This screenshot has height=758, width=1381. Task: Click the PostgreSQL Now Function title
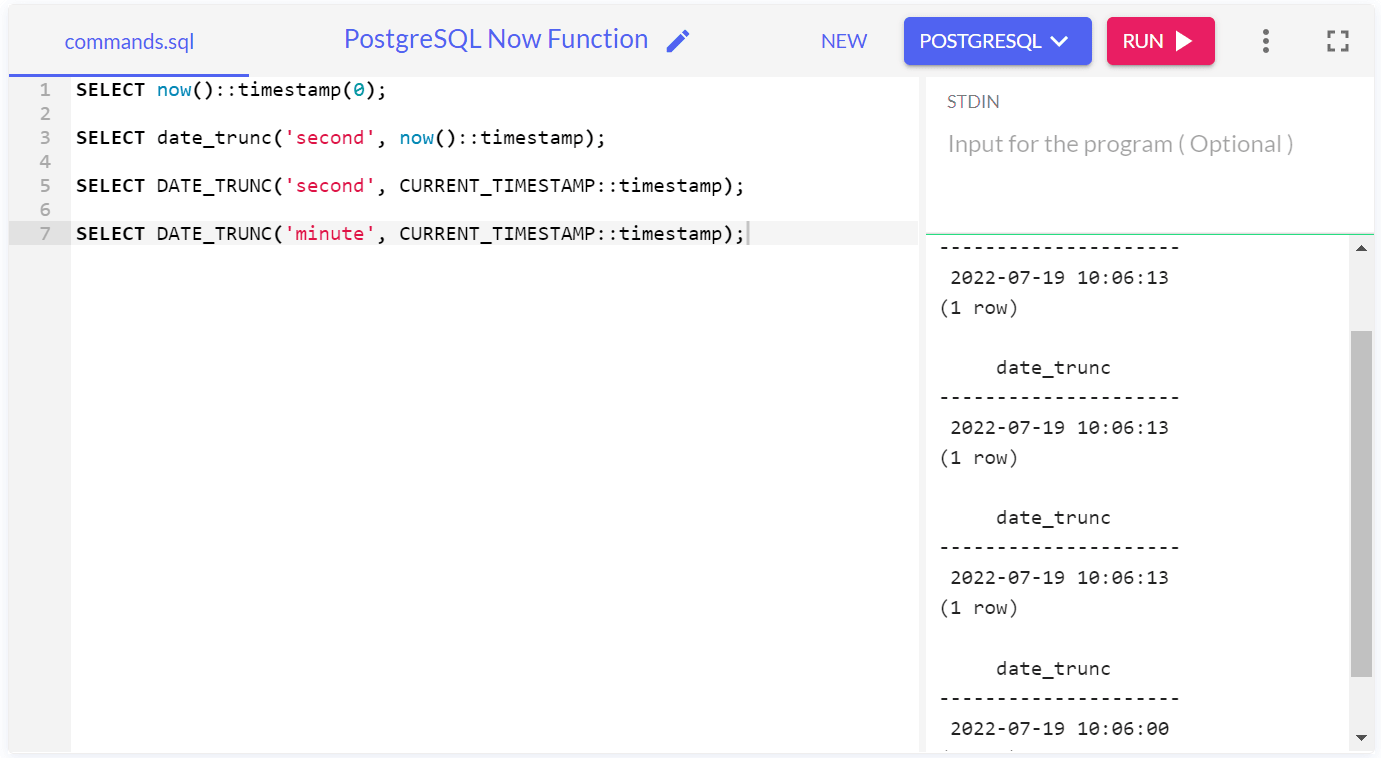[496, 39]
